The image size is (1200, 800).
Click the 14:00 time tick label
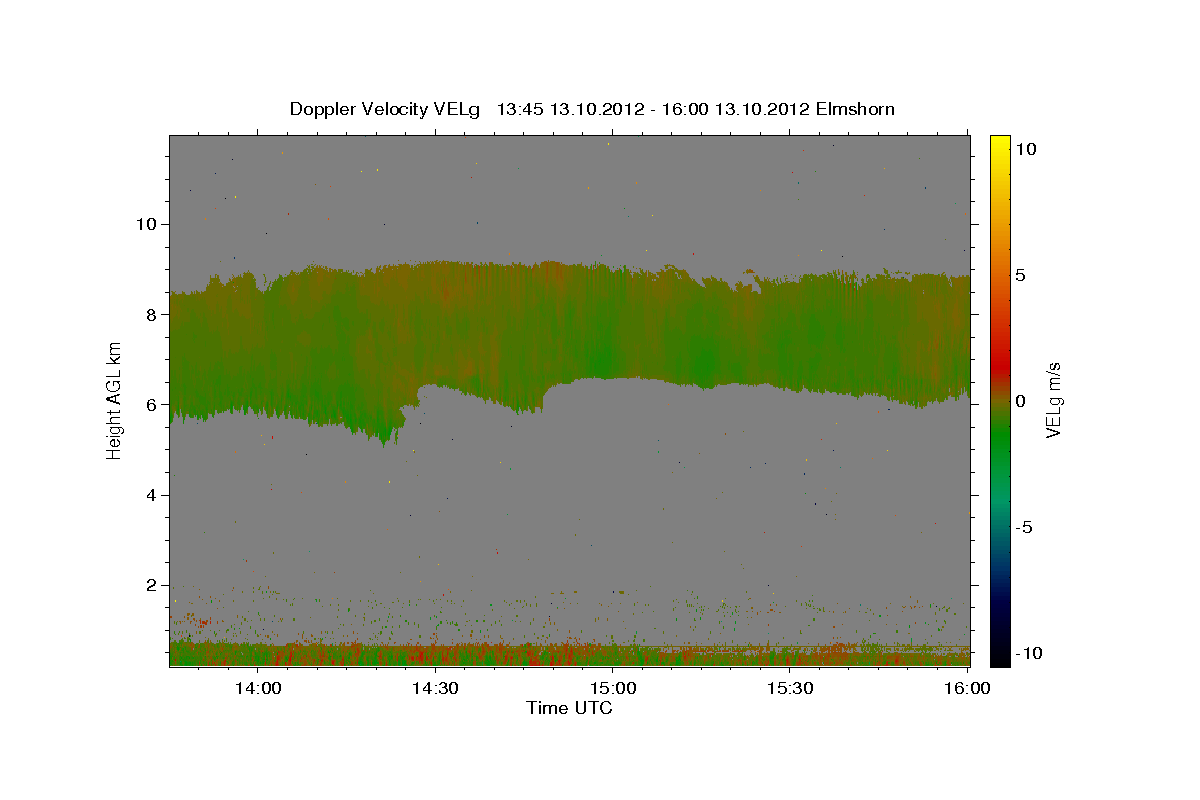pos(258,689)
